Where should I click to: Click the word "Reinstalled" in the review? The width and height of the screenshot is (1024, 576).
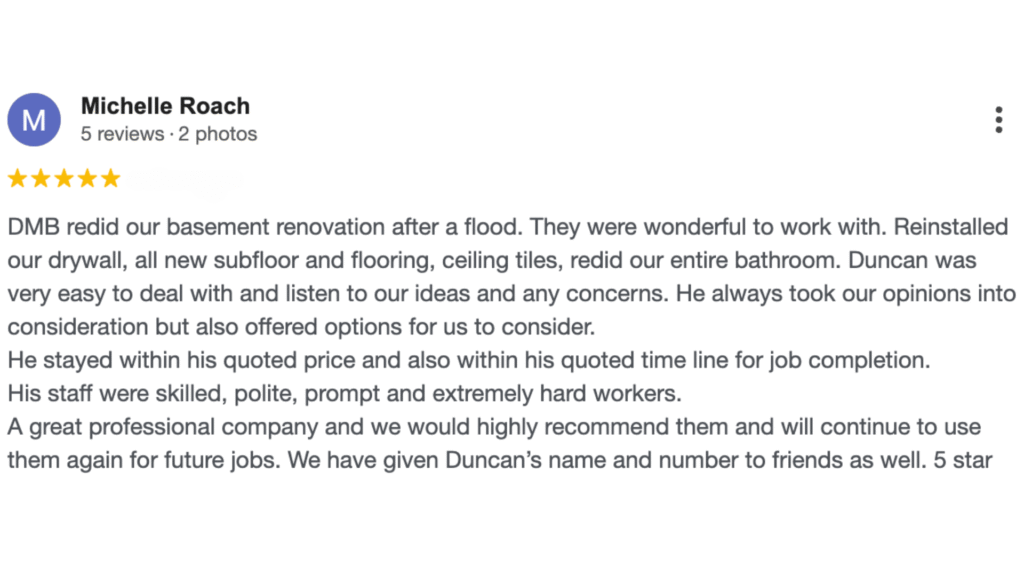click(x=951, y=227)
